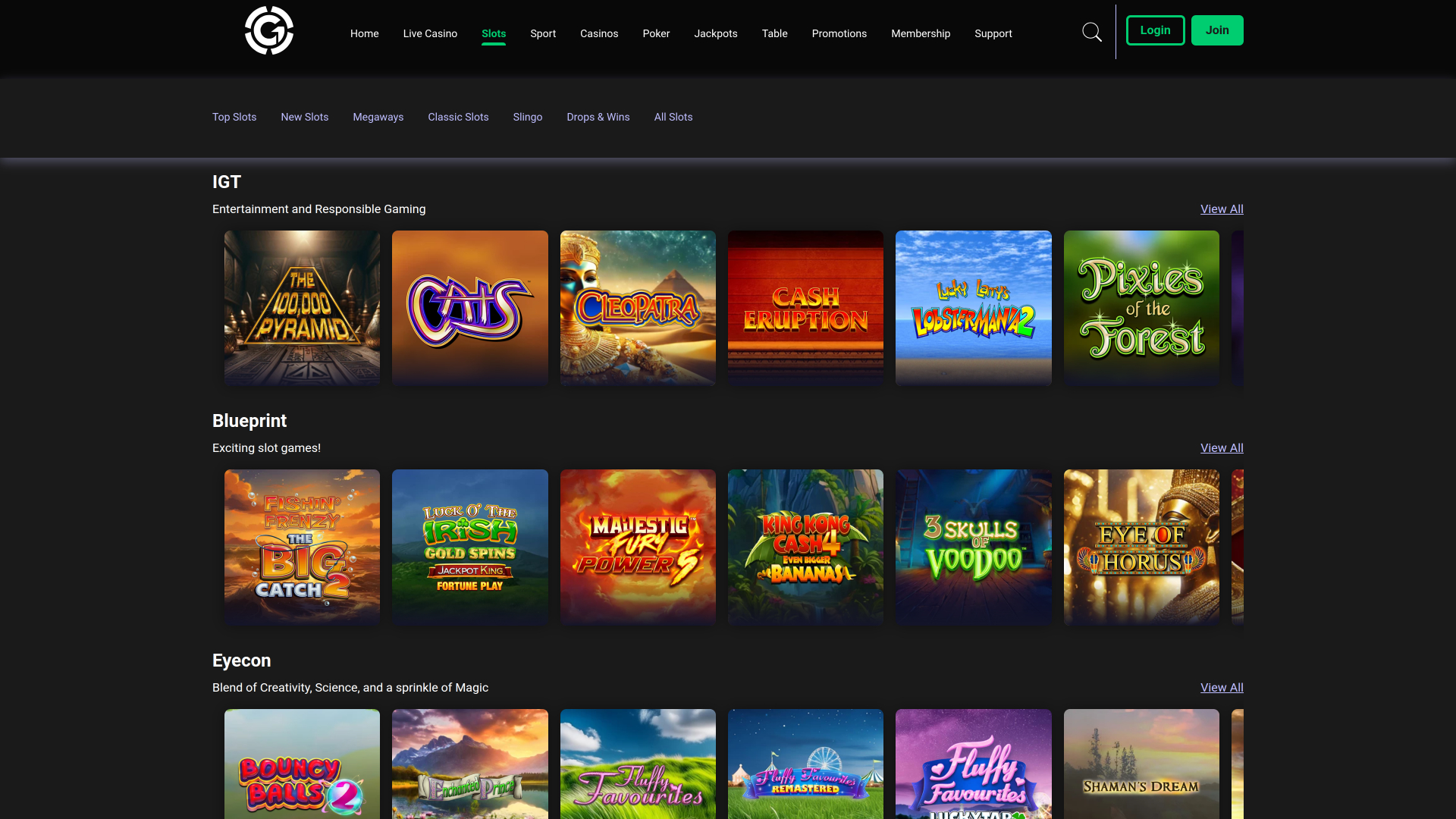Select the Eye of Horus game
The height and width of the screenshot is (819, 1456).
pos(1141,547)
